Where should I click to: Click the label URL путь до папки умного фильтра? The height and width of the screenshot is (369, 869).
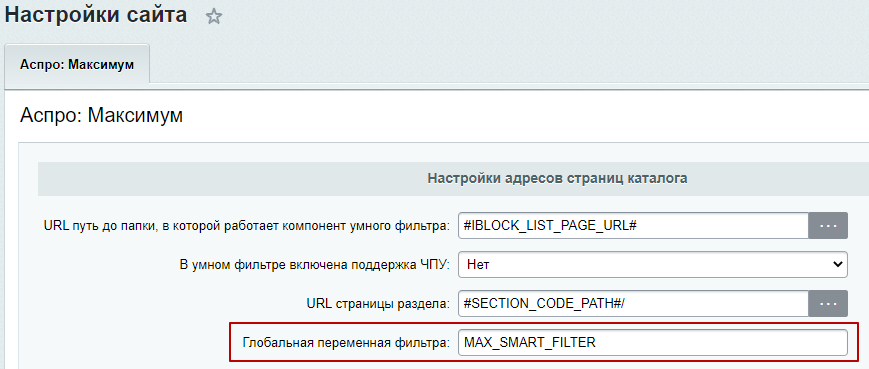point(247,227)
